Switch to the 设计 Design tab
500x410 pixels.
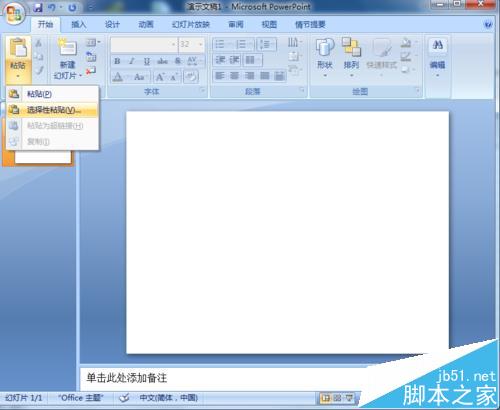click(x=112, y=25)
